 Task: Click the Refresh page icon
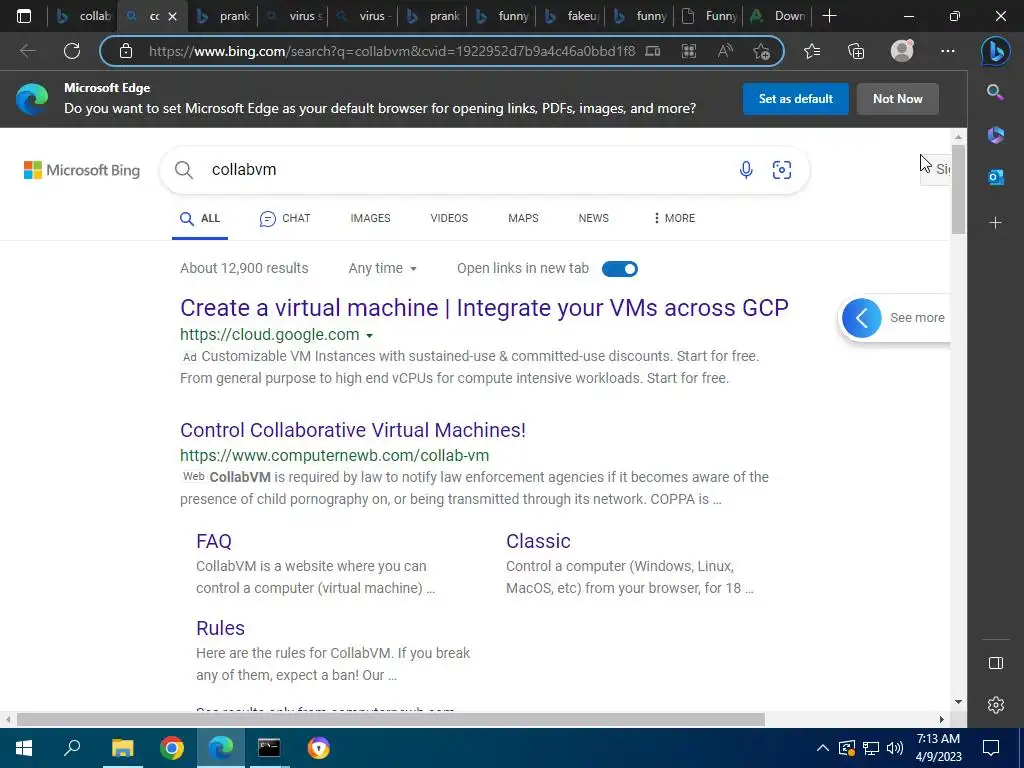72,51
